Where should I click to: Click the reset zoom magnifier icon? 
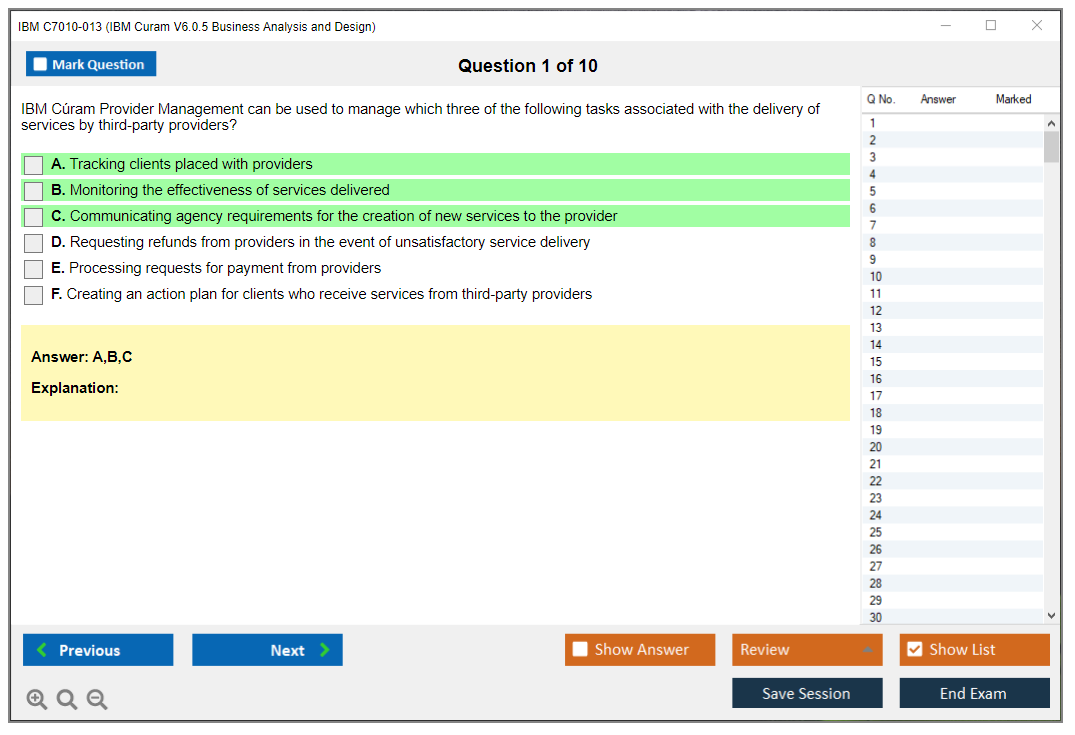point(67,700)
